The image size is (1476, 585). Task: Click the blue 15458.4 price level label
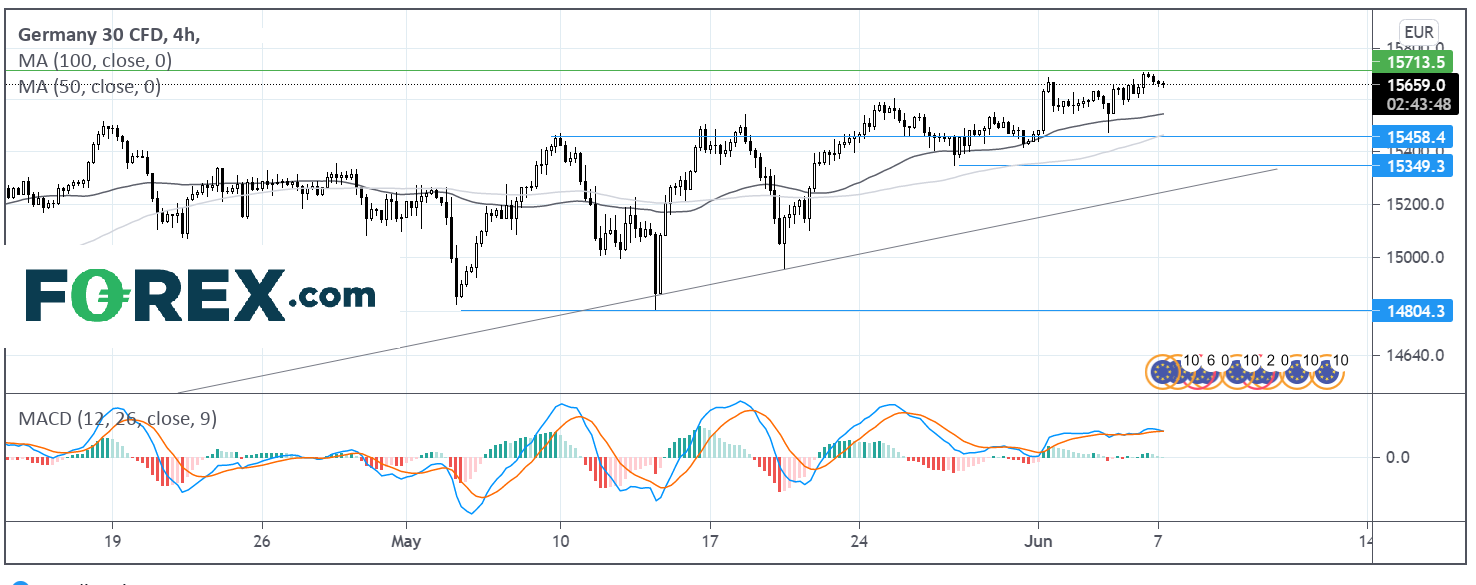pyautogui.click(x=1412, y=136)
